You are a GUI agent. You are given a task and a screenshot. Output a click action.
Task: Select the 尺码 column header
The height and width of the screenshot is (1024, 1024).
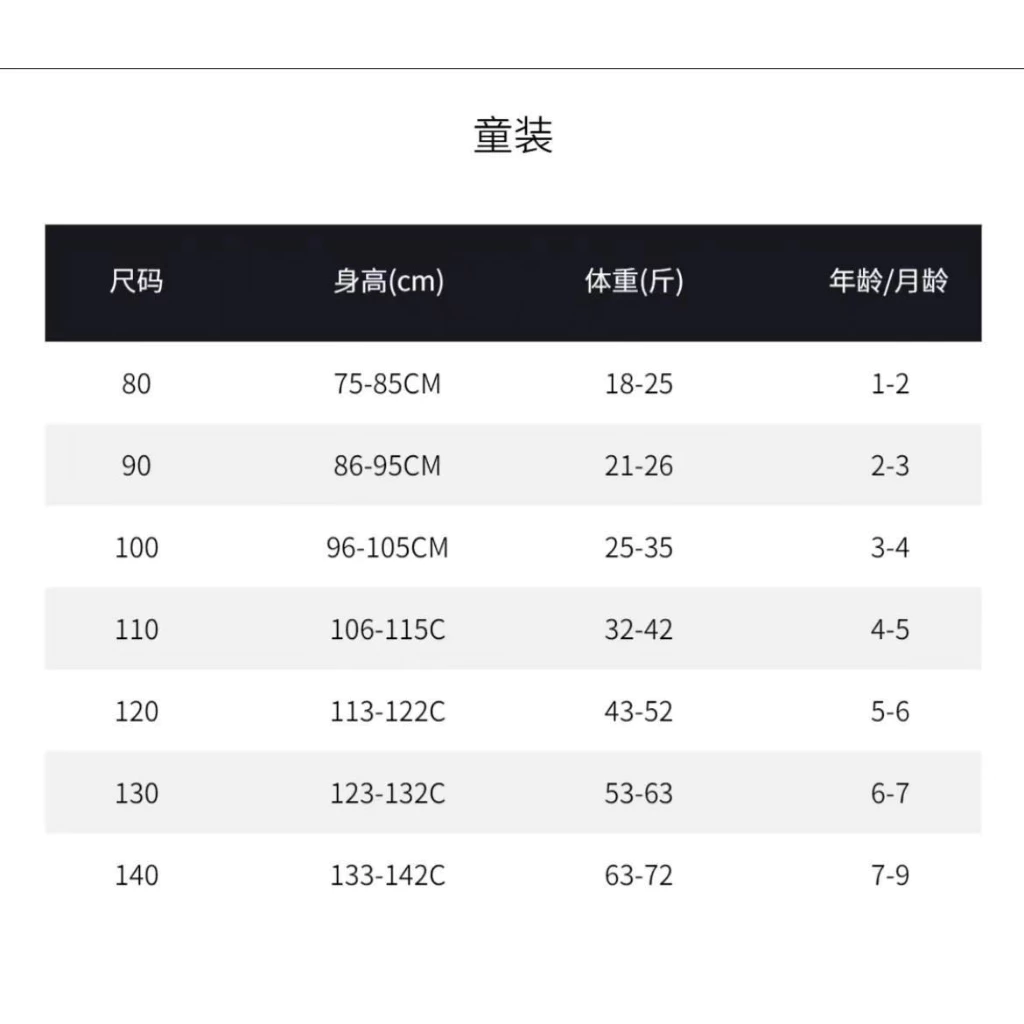pyautogui.click(x=136, y=281)
